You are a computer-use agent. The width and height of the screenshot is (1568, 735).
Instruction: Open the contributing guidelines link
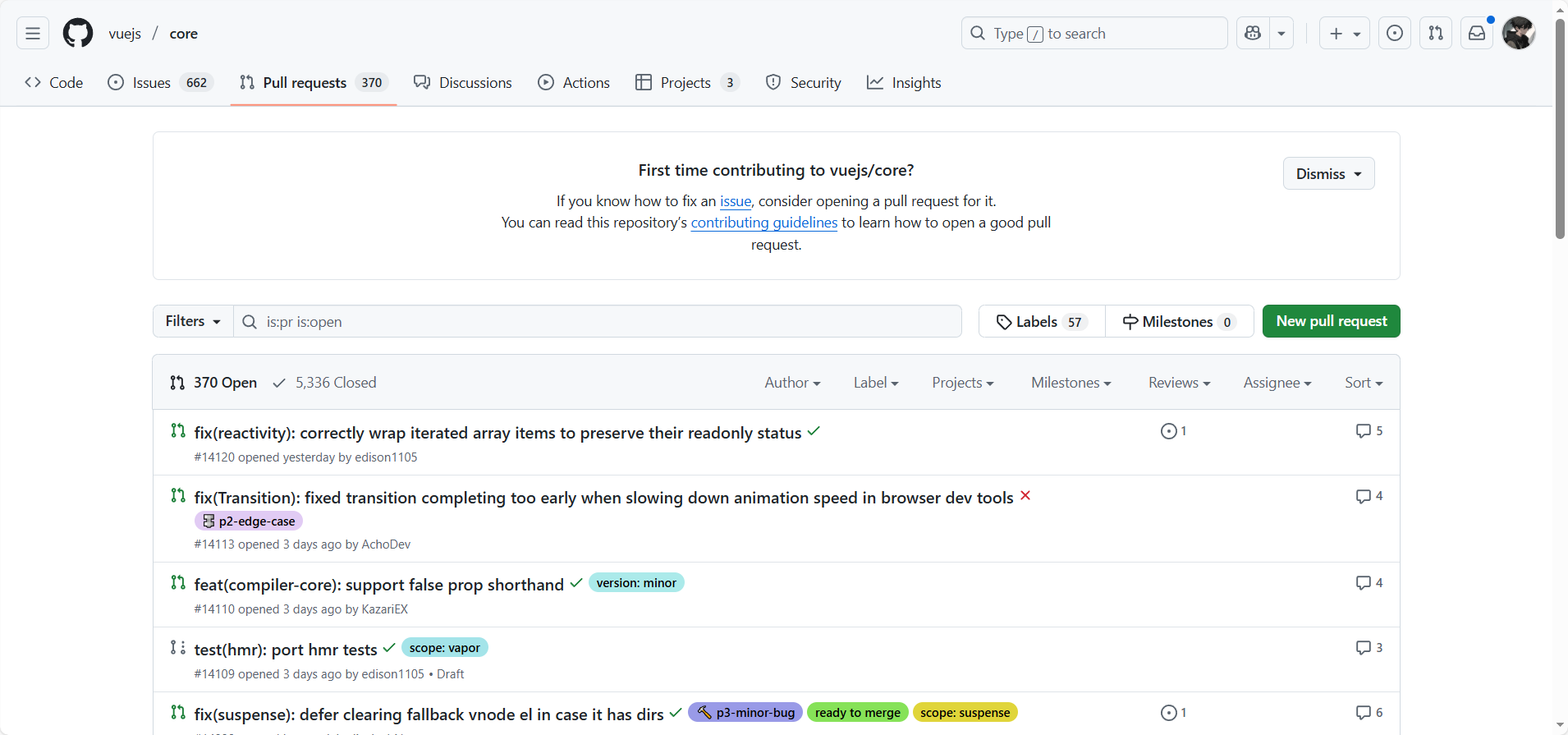pyautogui.click(x=764, y=223)
